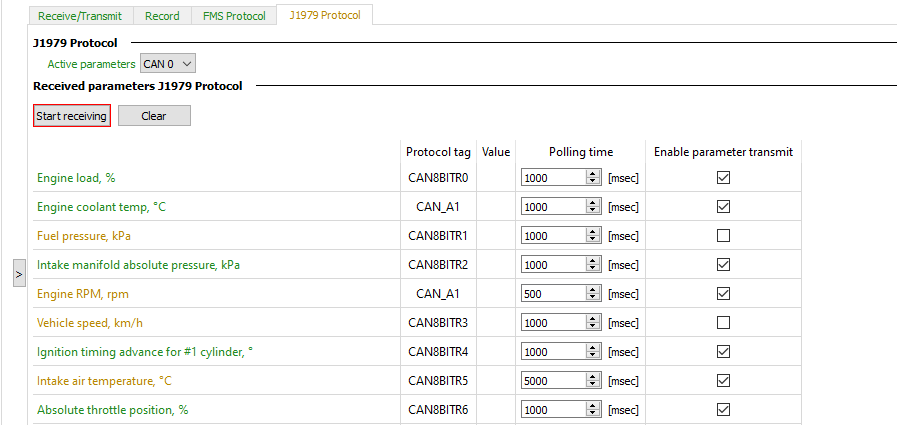Enable Fuel pressure parameter transmit
The image size is (897, 425).
723,236
